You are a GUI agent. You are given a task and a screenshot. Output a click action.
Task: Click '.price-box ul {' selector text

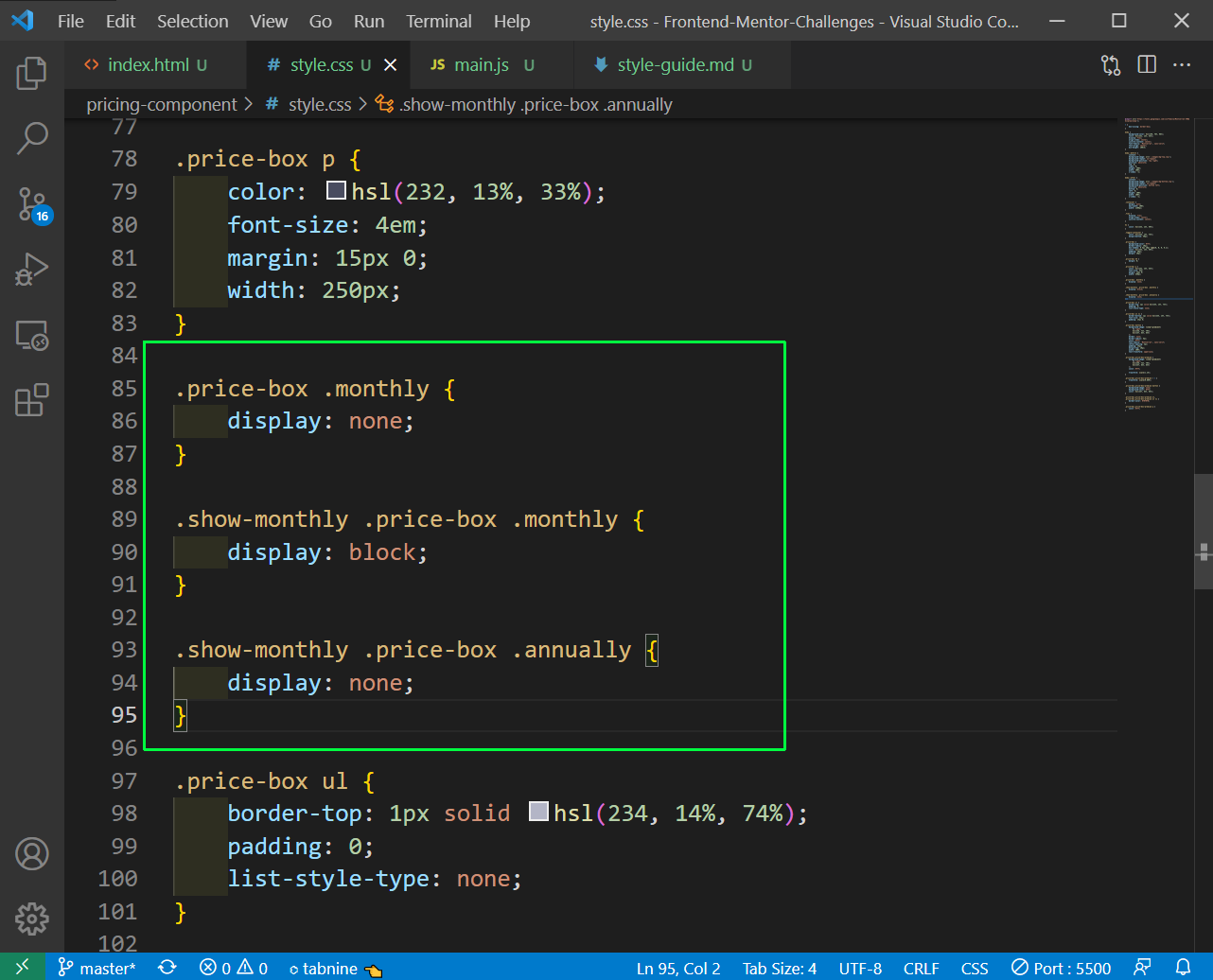pos(275,781)
